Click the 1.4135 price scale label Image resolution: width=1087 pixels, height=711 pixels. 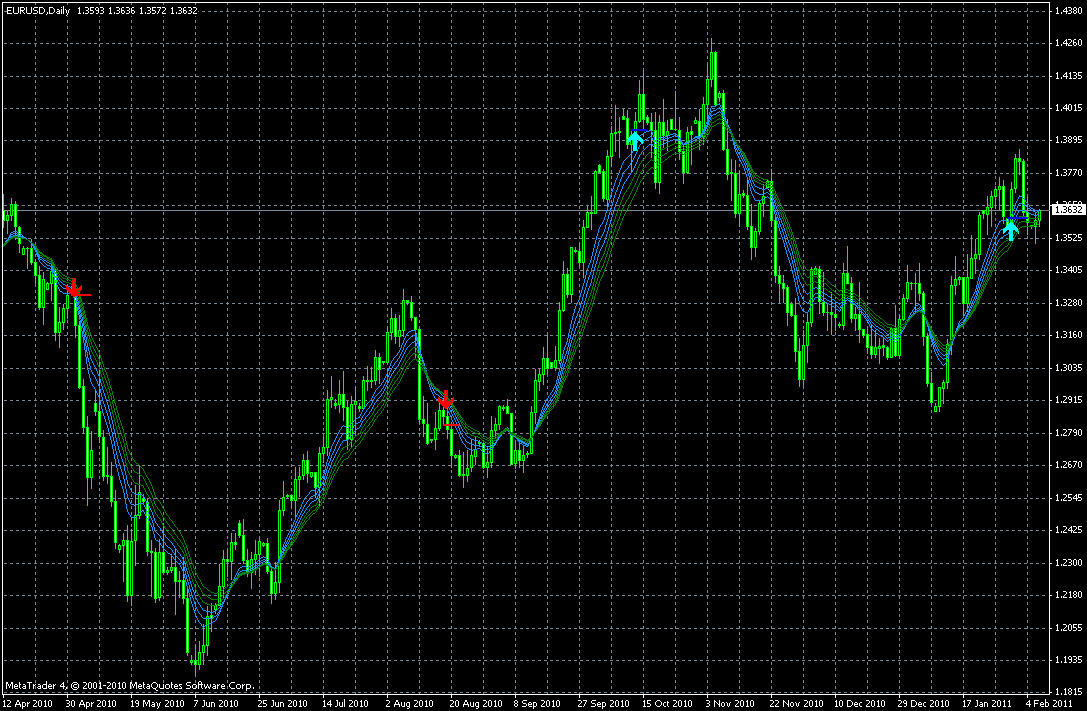tap(1068, 76)
